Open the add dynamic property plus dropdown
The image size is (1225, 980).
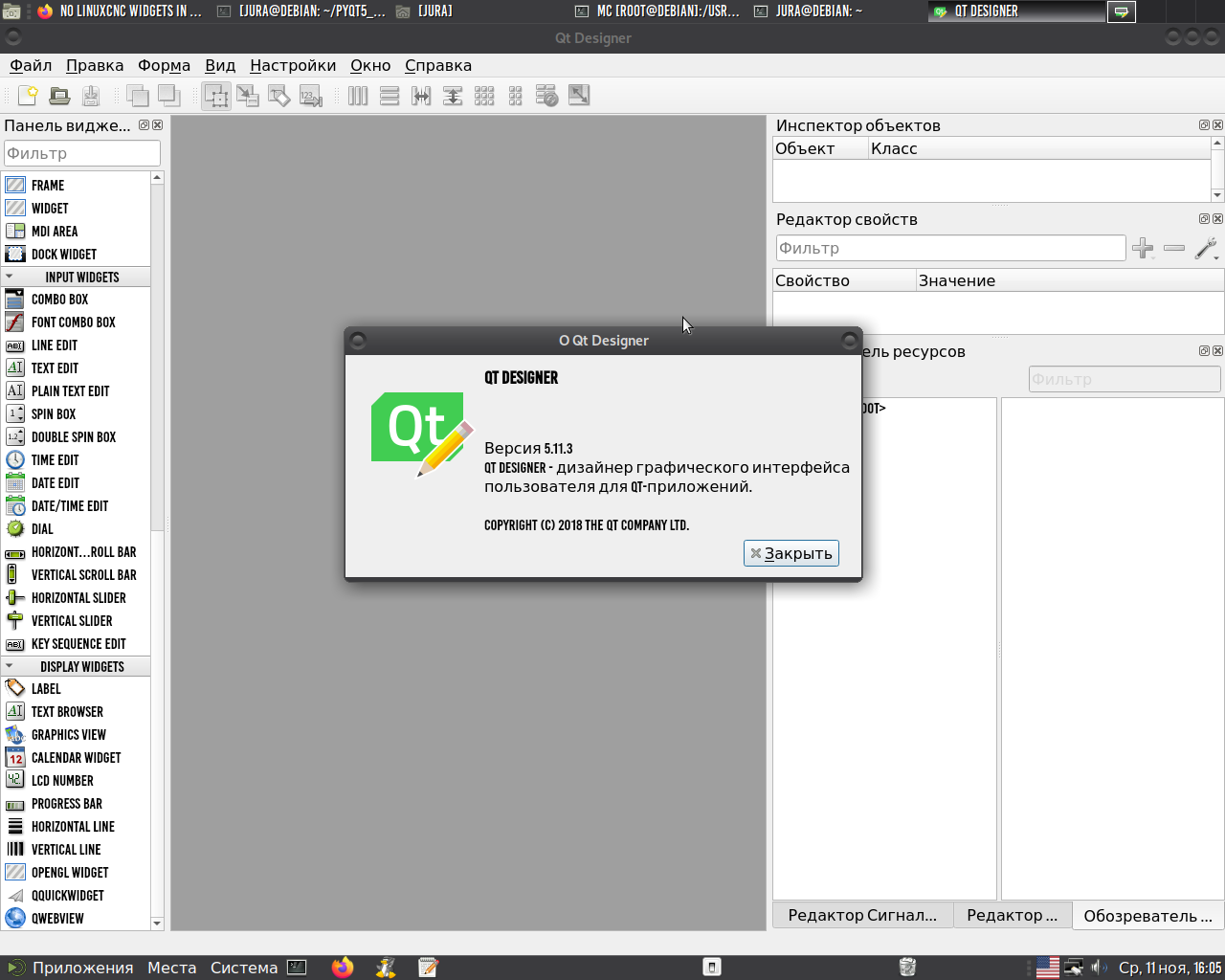click(x=1143, y=249)
